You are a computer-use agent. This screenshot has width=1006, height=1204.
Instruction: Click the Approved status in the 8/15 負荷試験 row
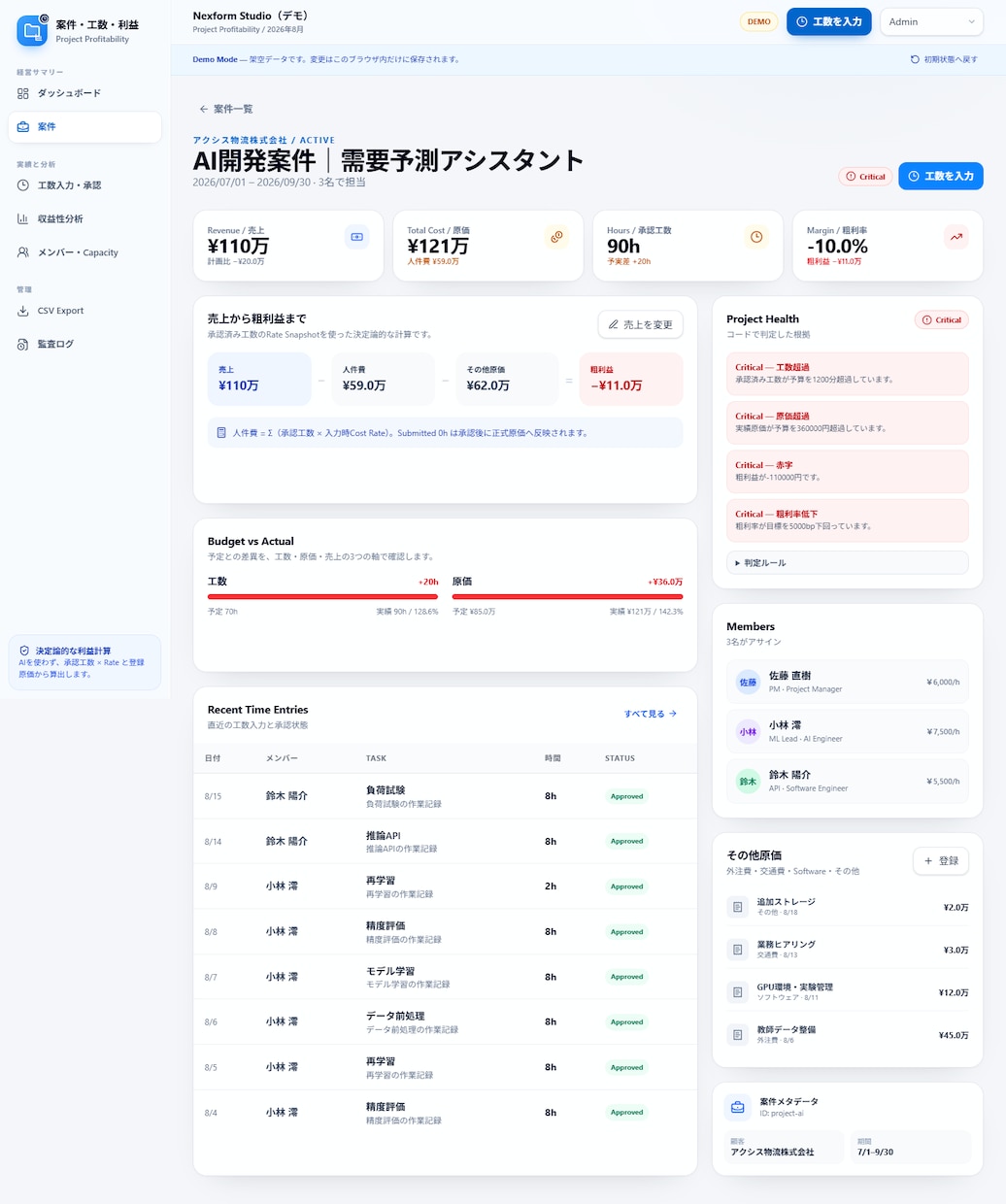pyautogui.click(x=627, y=796)
